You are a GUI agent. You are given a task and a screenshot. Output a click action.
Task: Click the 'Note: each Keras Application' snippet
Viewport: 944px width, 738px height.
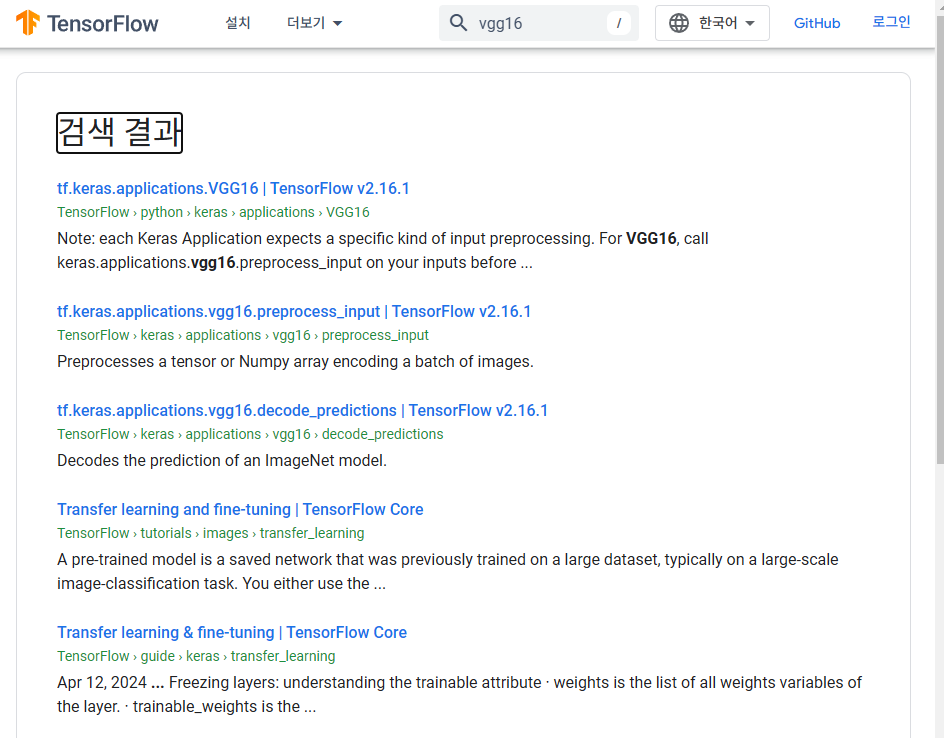(x=382, y=250)
